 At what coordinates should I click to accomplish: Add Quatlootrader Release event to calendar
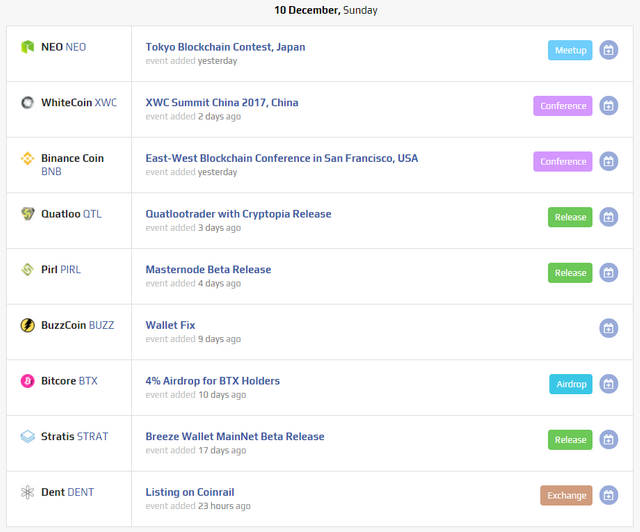[609, 217]
